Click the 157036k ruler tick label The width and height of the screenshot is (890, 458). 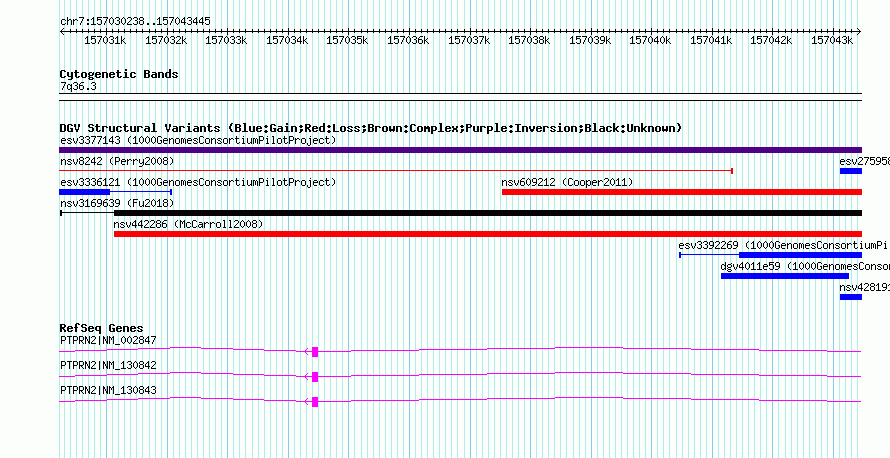(x=408, y=40)
